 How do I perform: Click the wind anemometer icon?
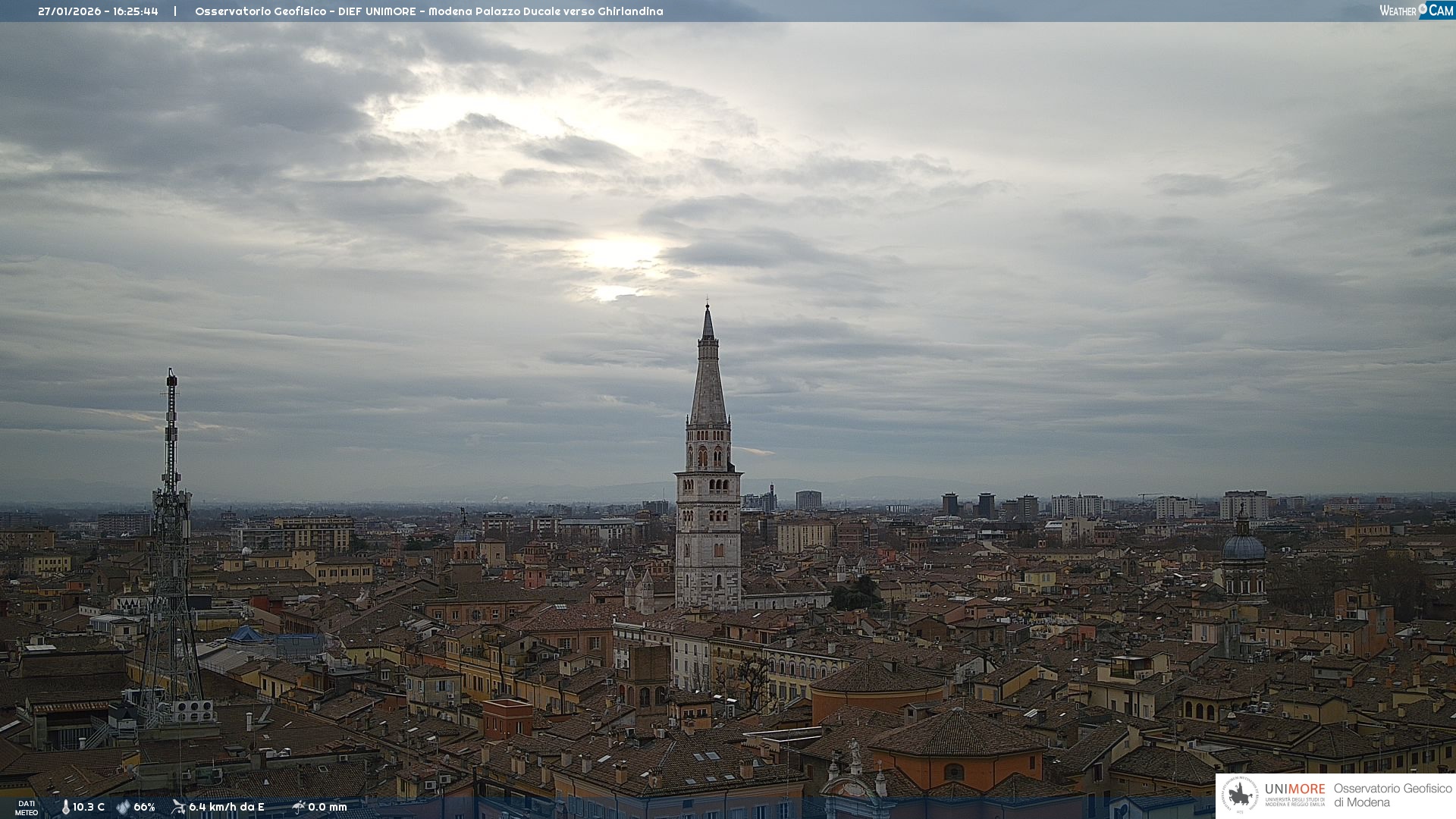coord(178,807)
